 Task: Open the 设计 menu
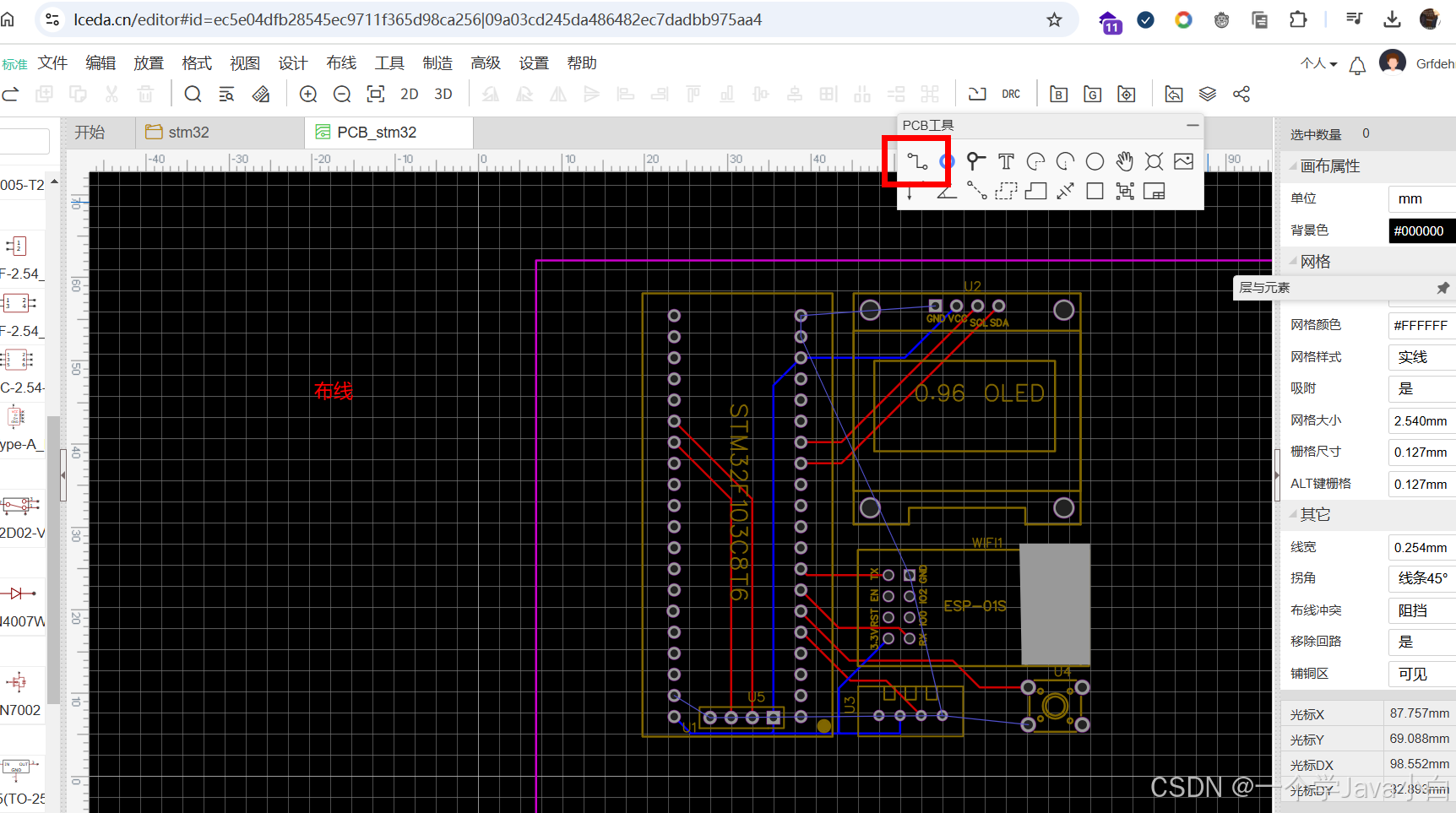coord(293,63)
